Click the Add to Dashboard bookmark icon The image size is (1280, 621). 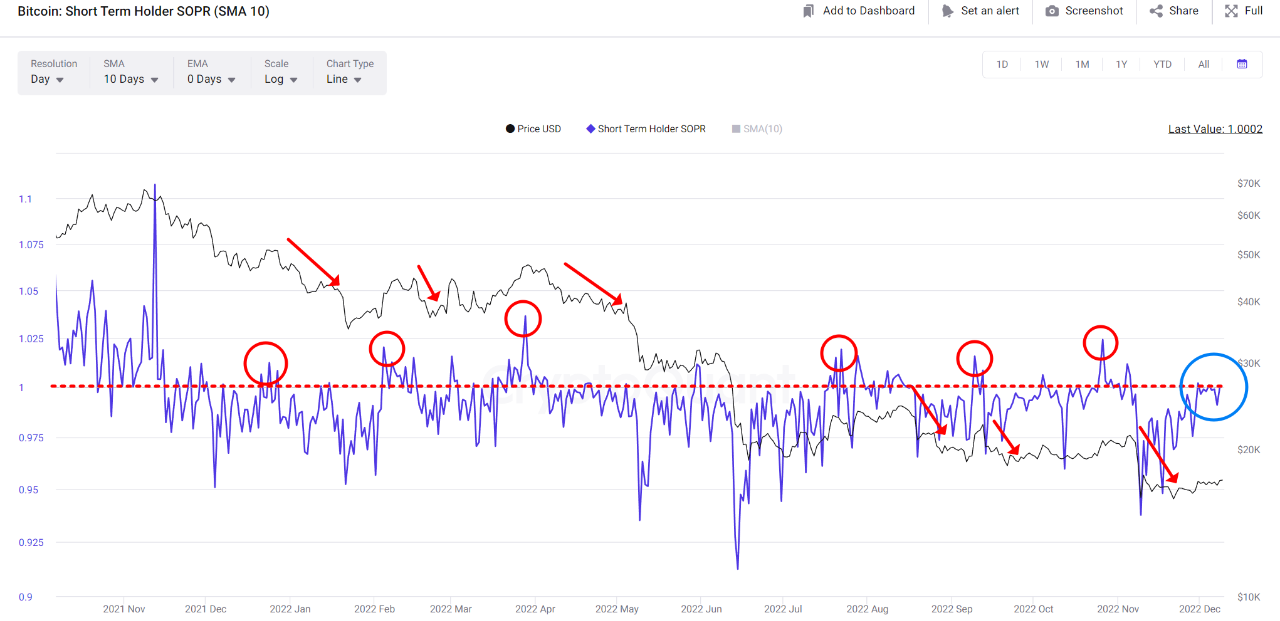(x=809, y=11)
